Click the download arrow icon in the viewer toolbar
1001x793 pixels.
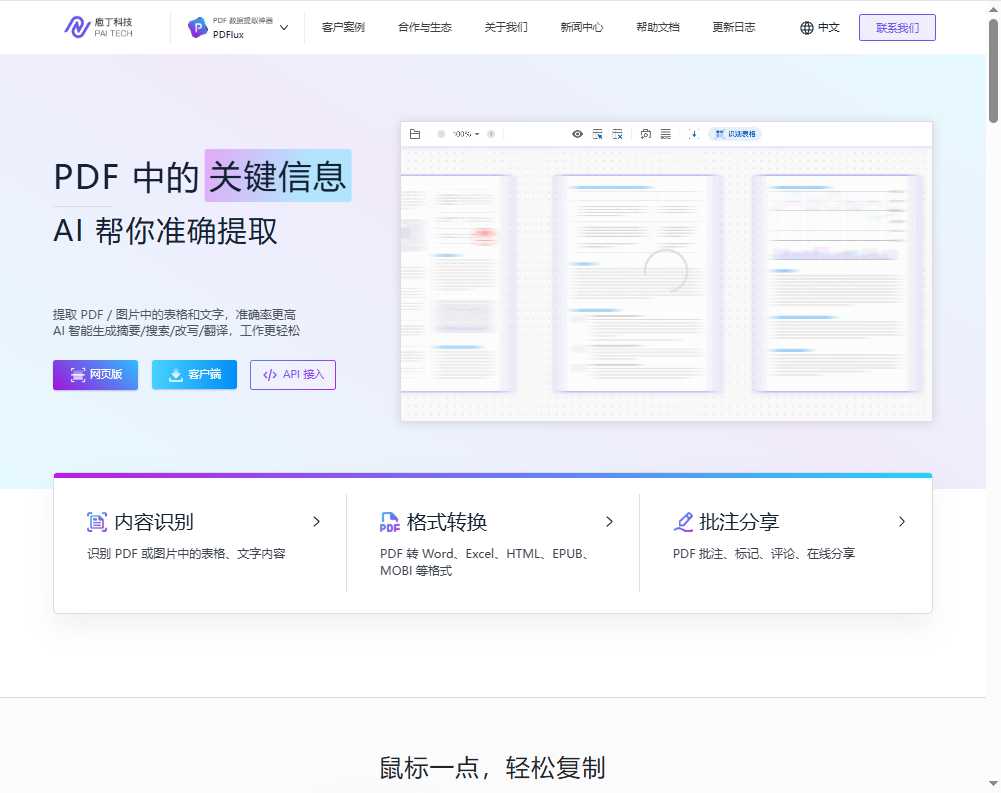click(693, 134)
